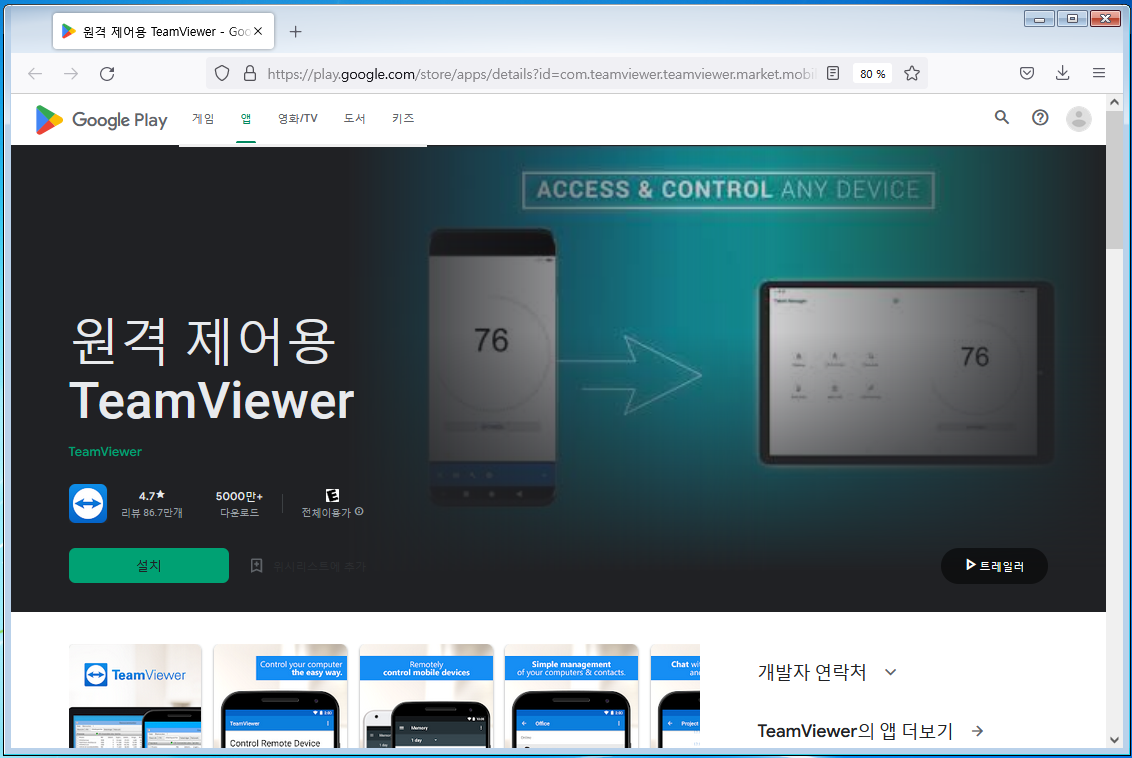Viewport: 1132px width, 758px height.
Task: Open the Firefox hamburger menu
Action: pos(1099,73)
